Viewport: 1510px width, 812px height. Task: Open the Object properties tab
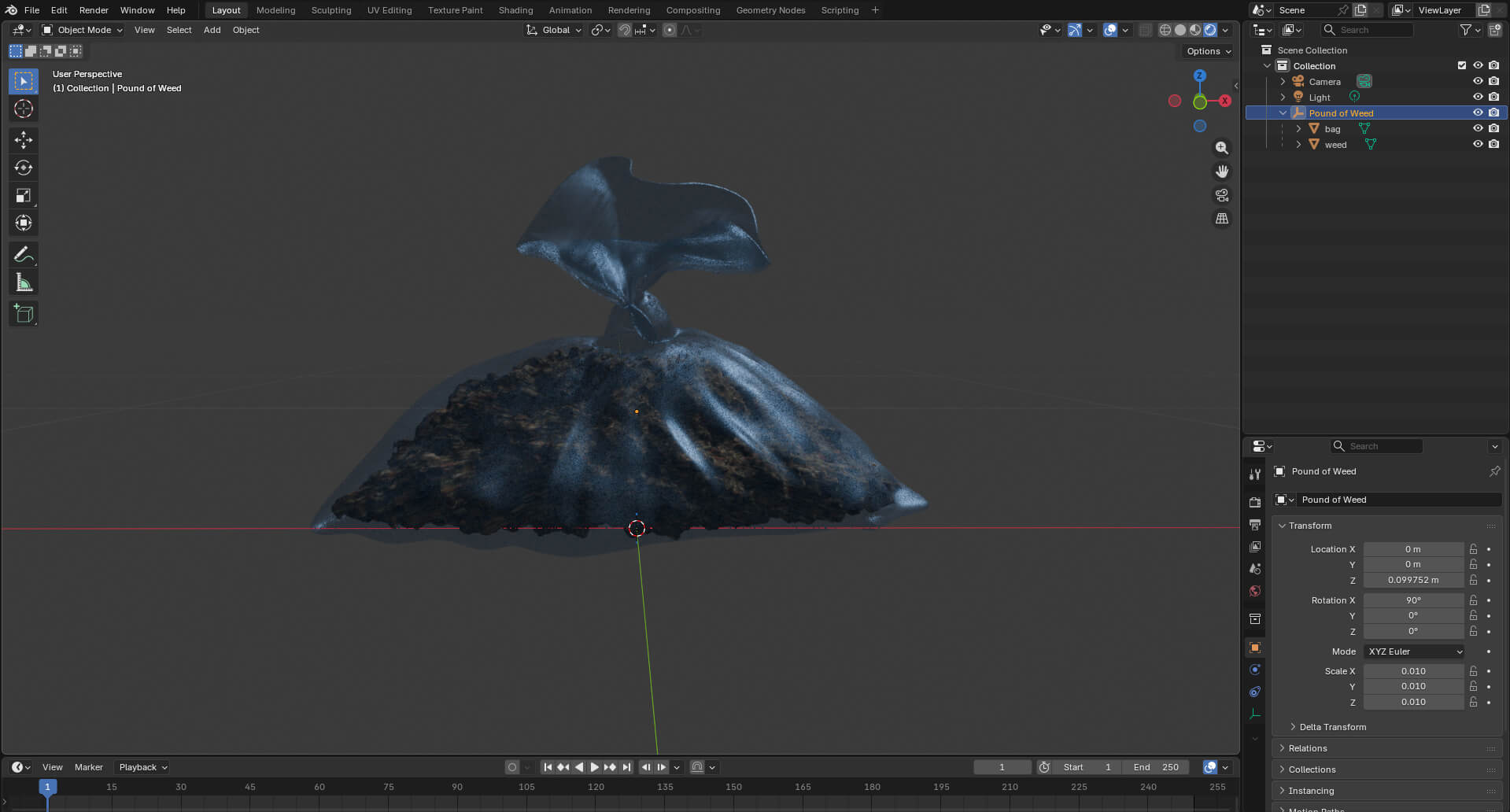click(1255, 648)
